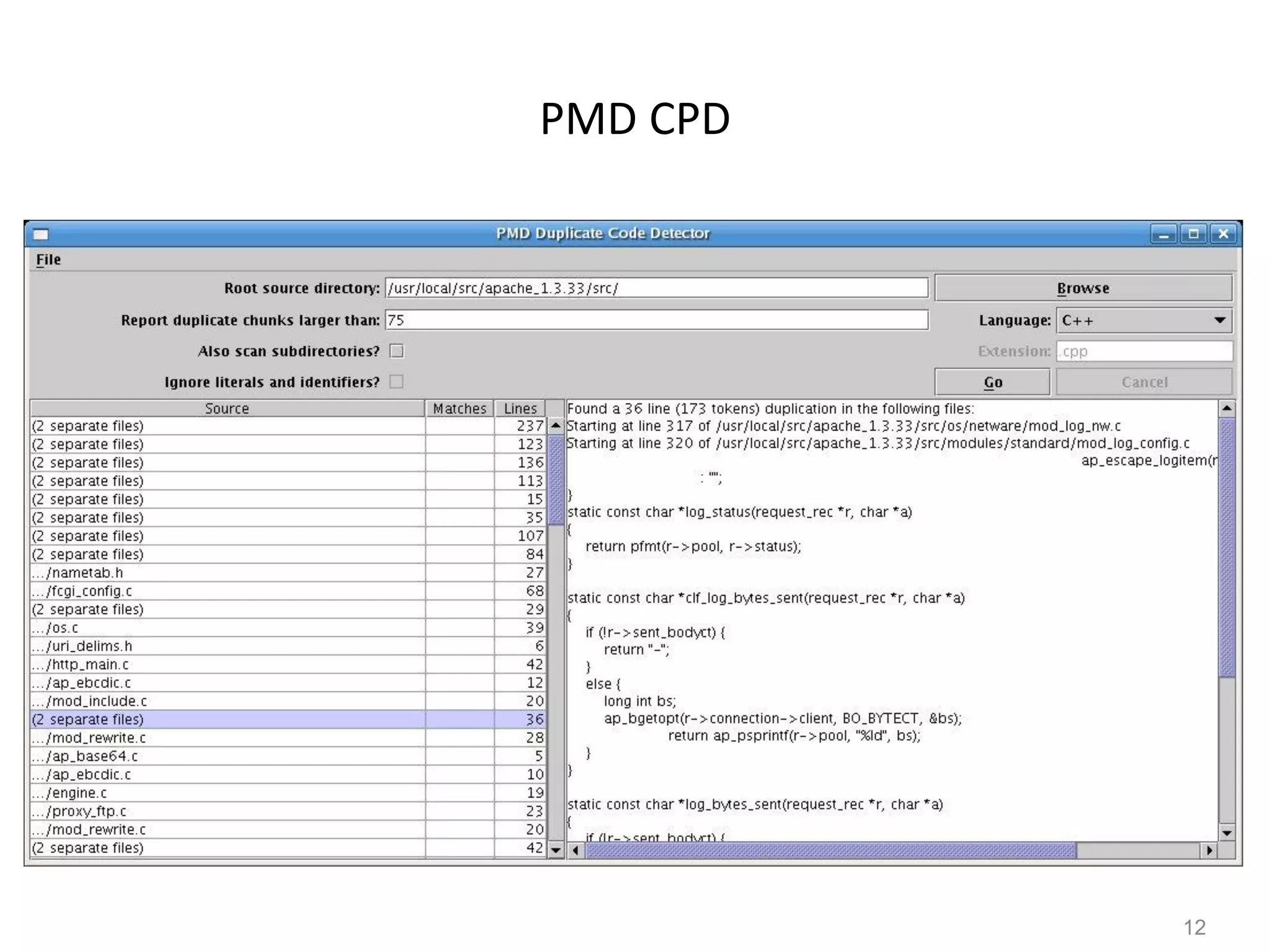Open the File menu
Screen dimensions: 1270x952
point(48,260)
